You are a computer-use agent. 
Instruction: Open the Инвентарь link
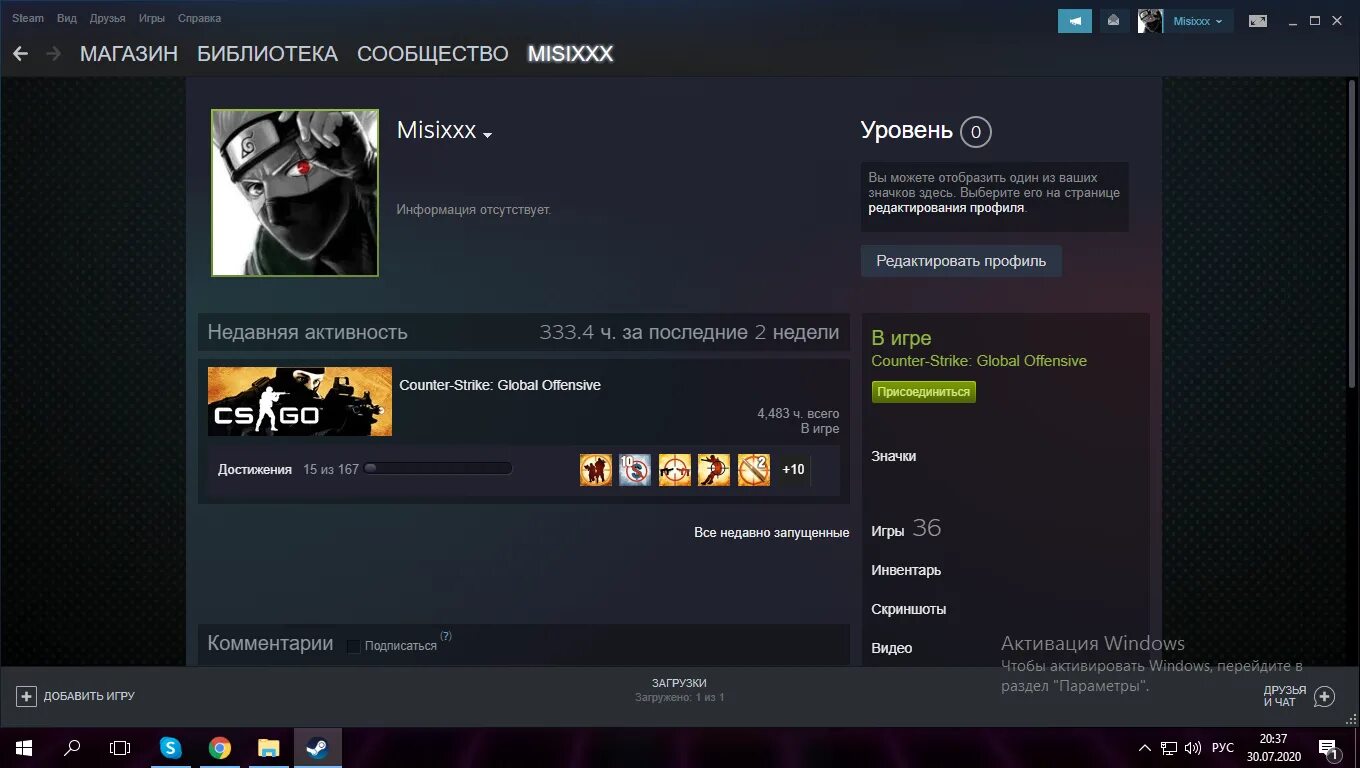pyautogui.click(x=906, y=570)
